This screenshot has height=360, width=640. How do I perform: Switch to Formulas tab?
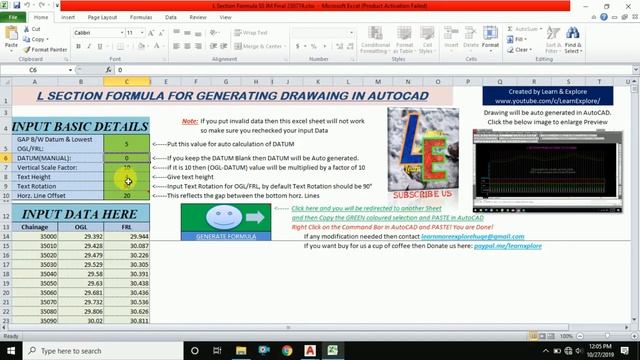tap(141, 17)
